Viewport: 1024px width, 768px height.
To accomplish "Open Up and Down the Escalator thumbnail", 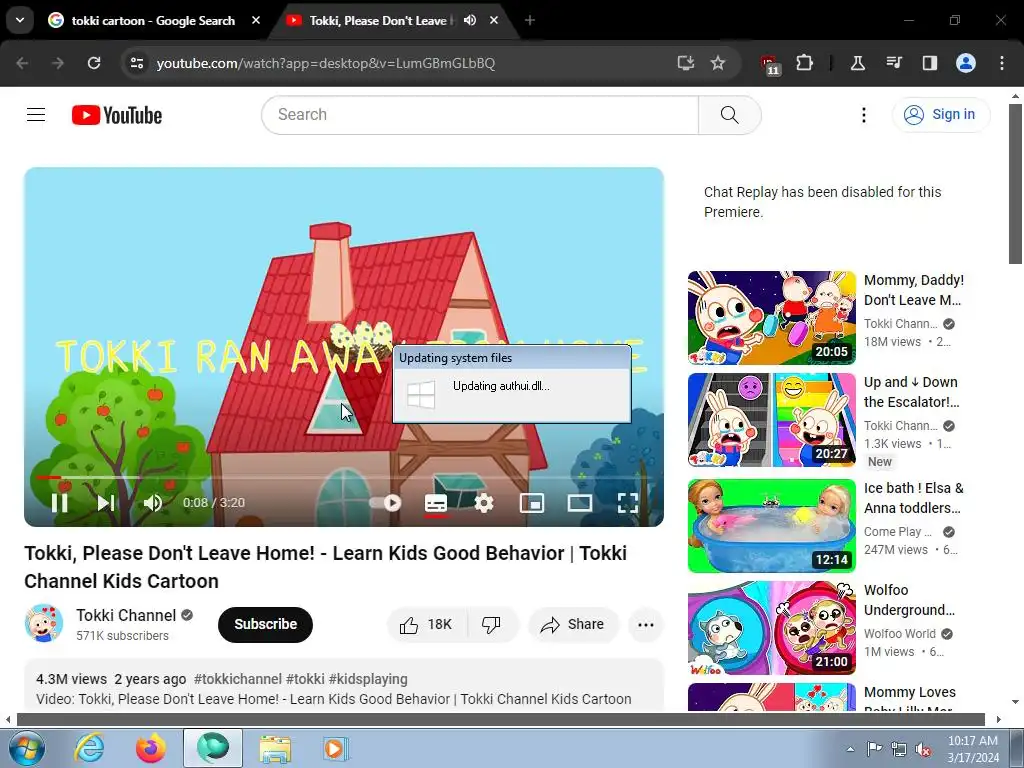I will pos(771,420).
